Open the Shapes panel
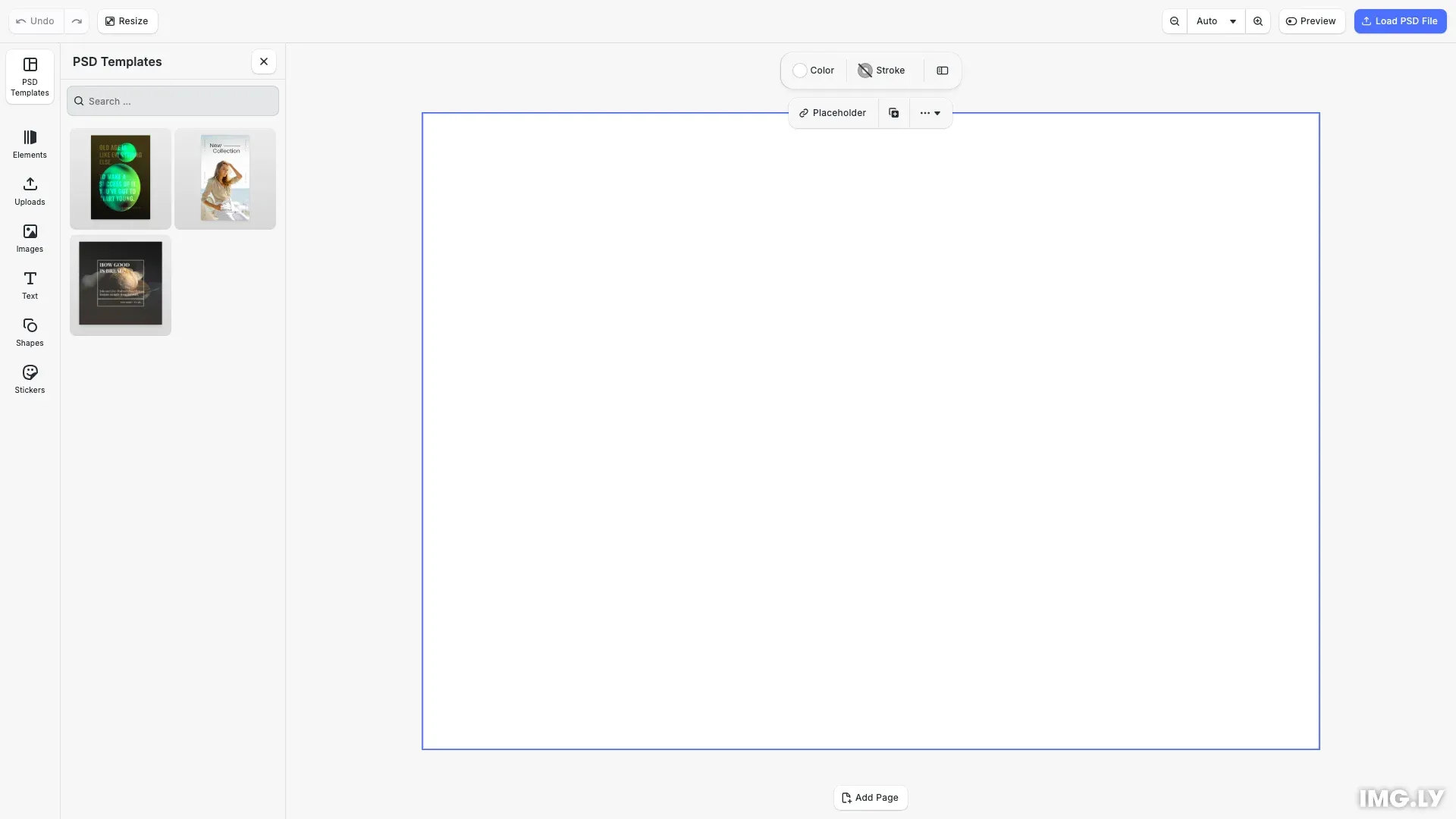1456x819 pixels. pos(30,332)
